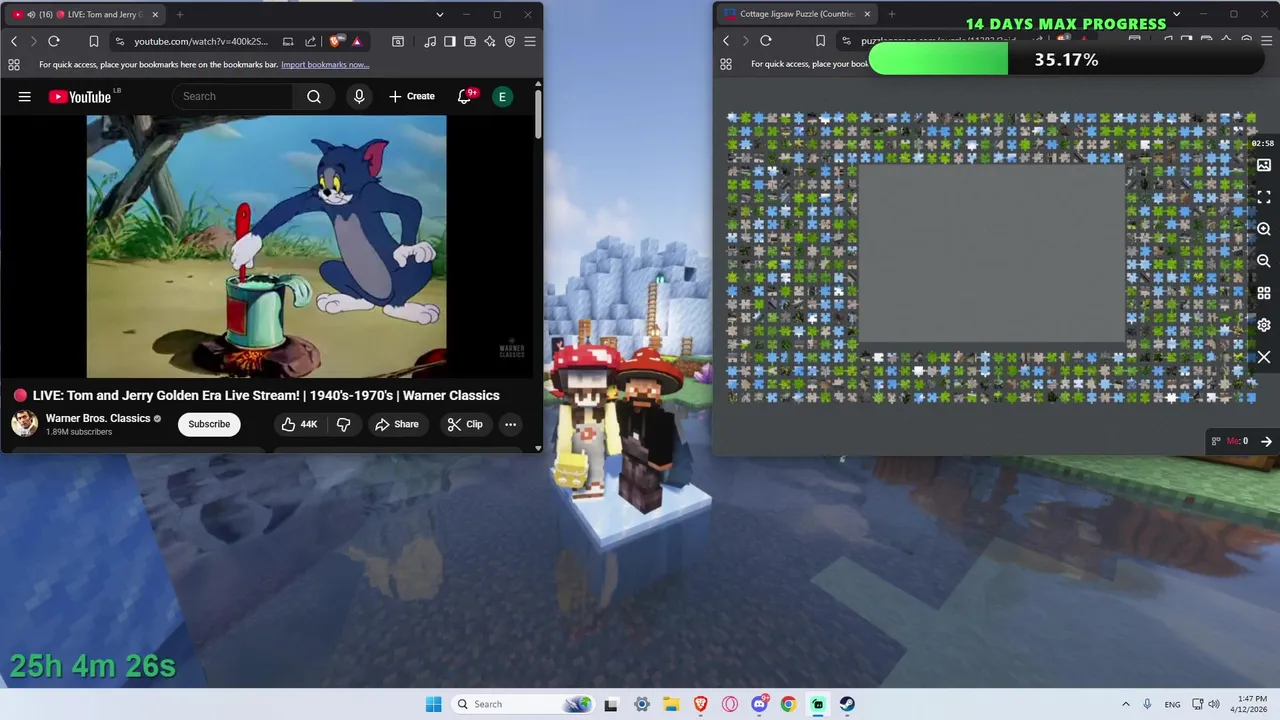Viewport: 1280px width, 720px height.
Task: Reload the puzzle page
Action: click(766, 41)
